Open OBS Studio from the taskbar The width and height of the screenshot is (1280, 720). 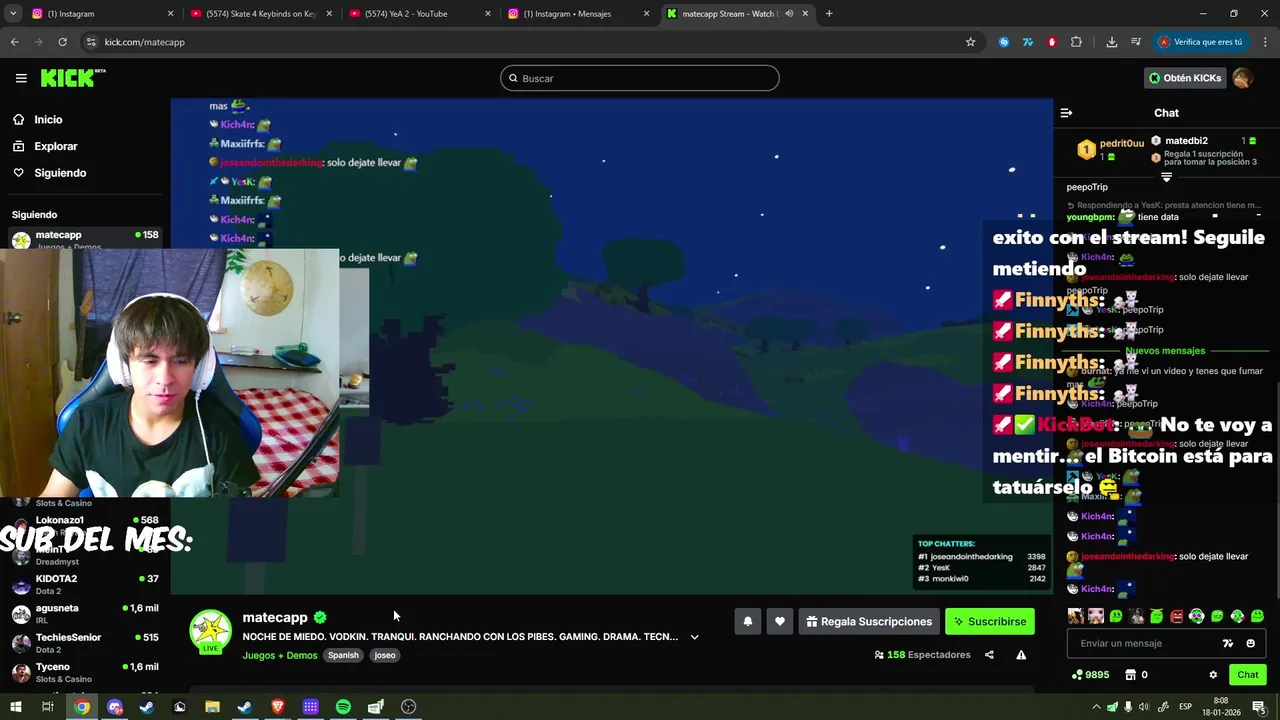coord(408,707)
